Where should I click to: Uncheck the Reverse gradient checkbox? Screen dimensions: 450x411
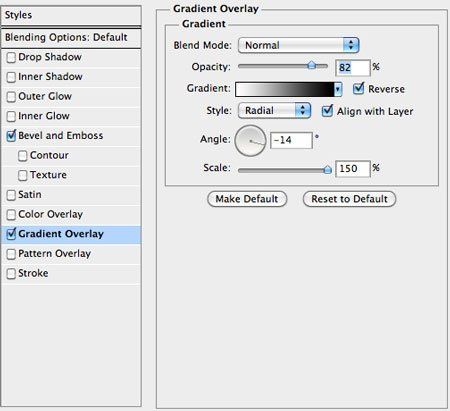(358, 89)
